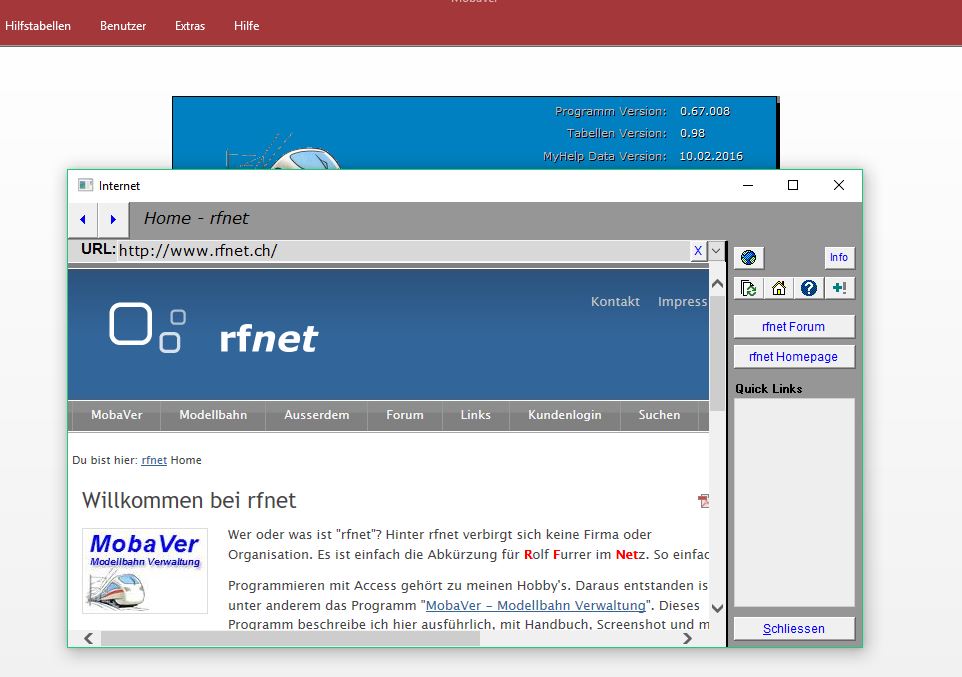The width and height of the screenshot is (962, 677).
Task: Open the Benutzer menu
Action: point(123,26)
